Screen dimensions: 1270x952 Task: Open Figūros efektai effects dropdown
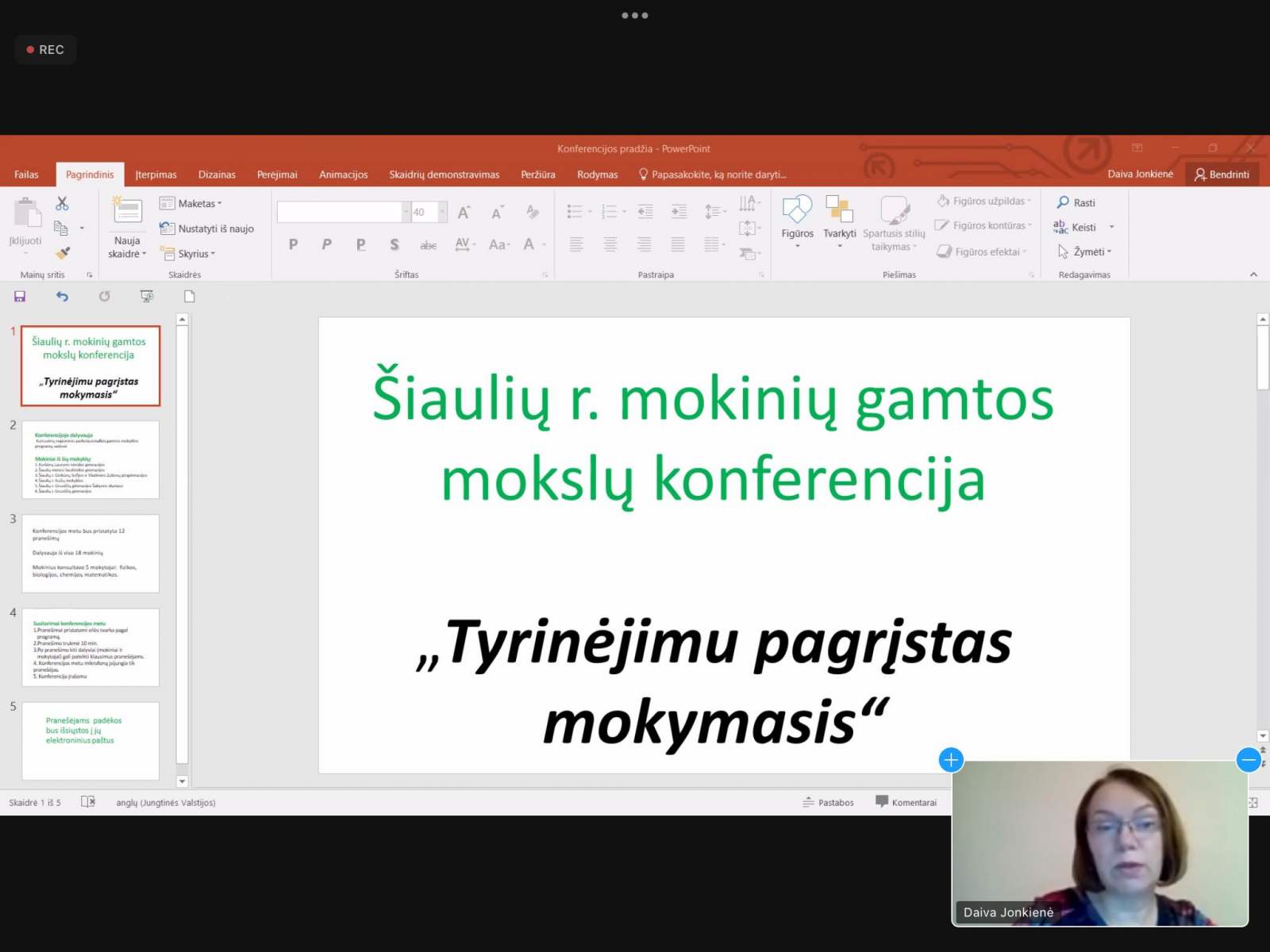[x=982, y=251]
